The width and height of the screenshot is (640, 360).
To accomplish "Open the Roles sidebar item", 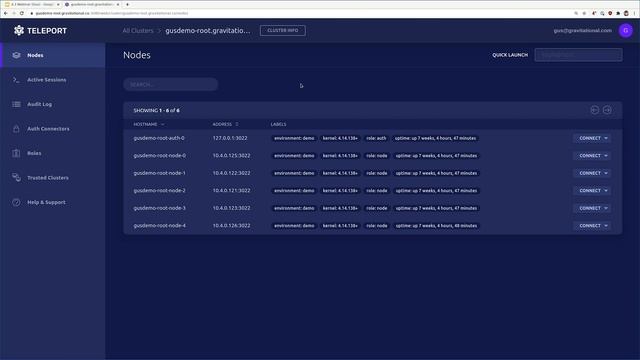I will pyautogui.click(x=53, y=153).
